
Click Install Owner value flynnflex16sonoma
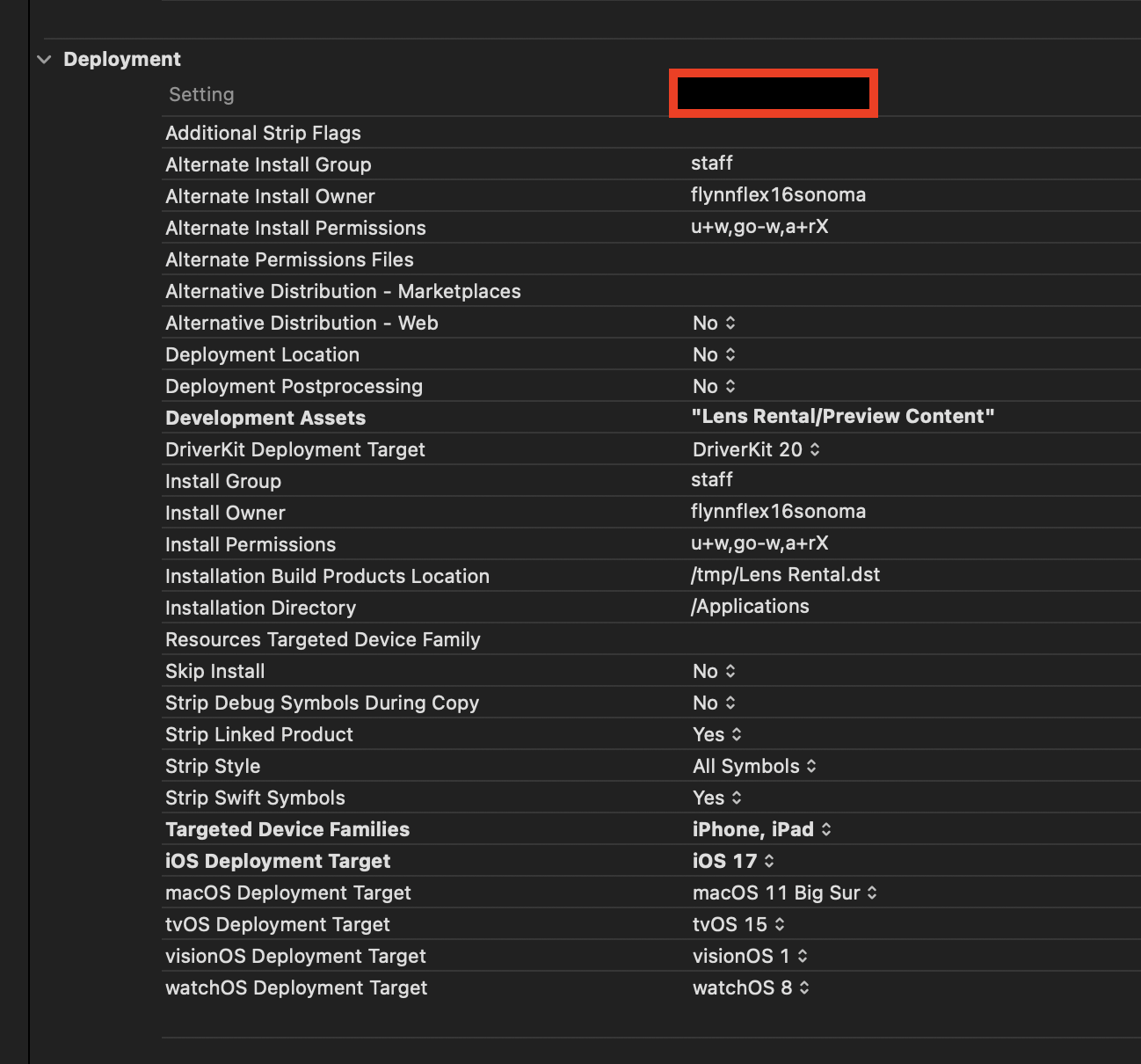pos(778,512)
